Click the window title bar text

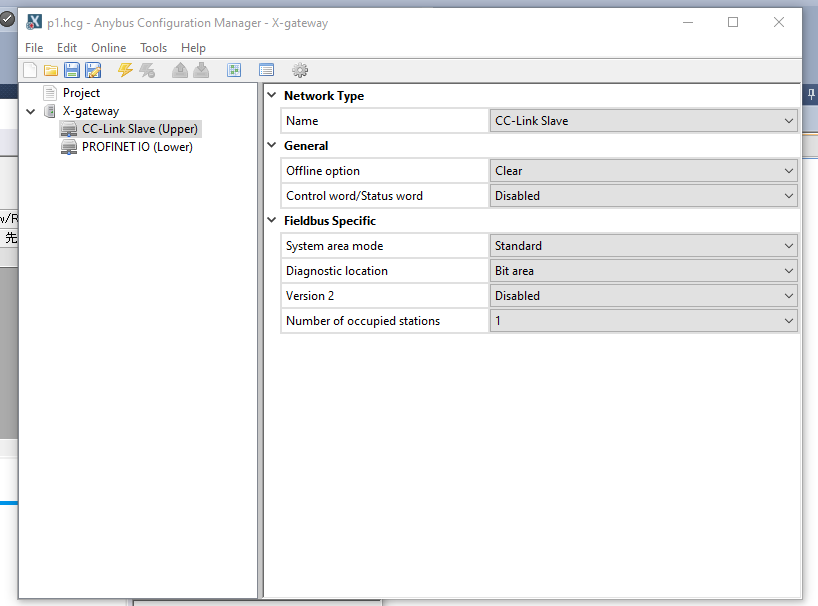click(x=187, y=23)
